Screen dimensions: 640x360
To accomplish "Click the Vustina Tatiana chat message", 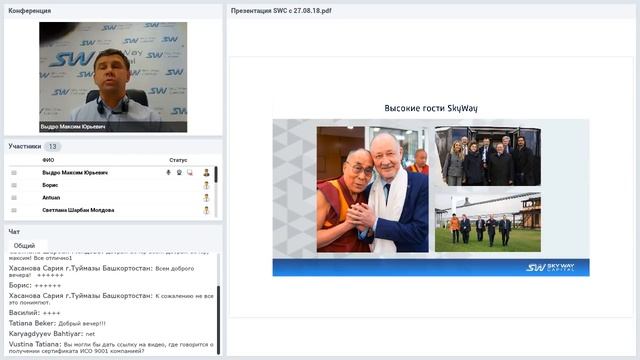I will [111, 347].
